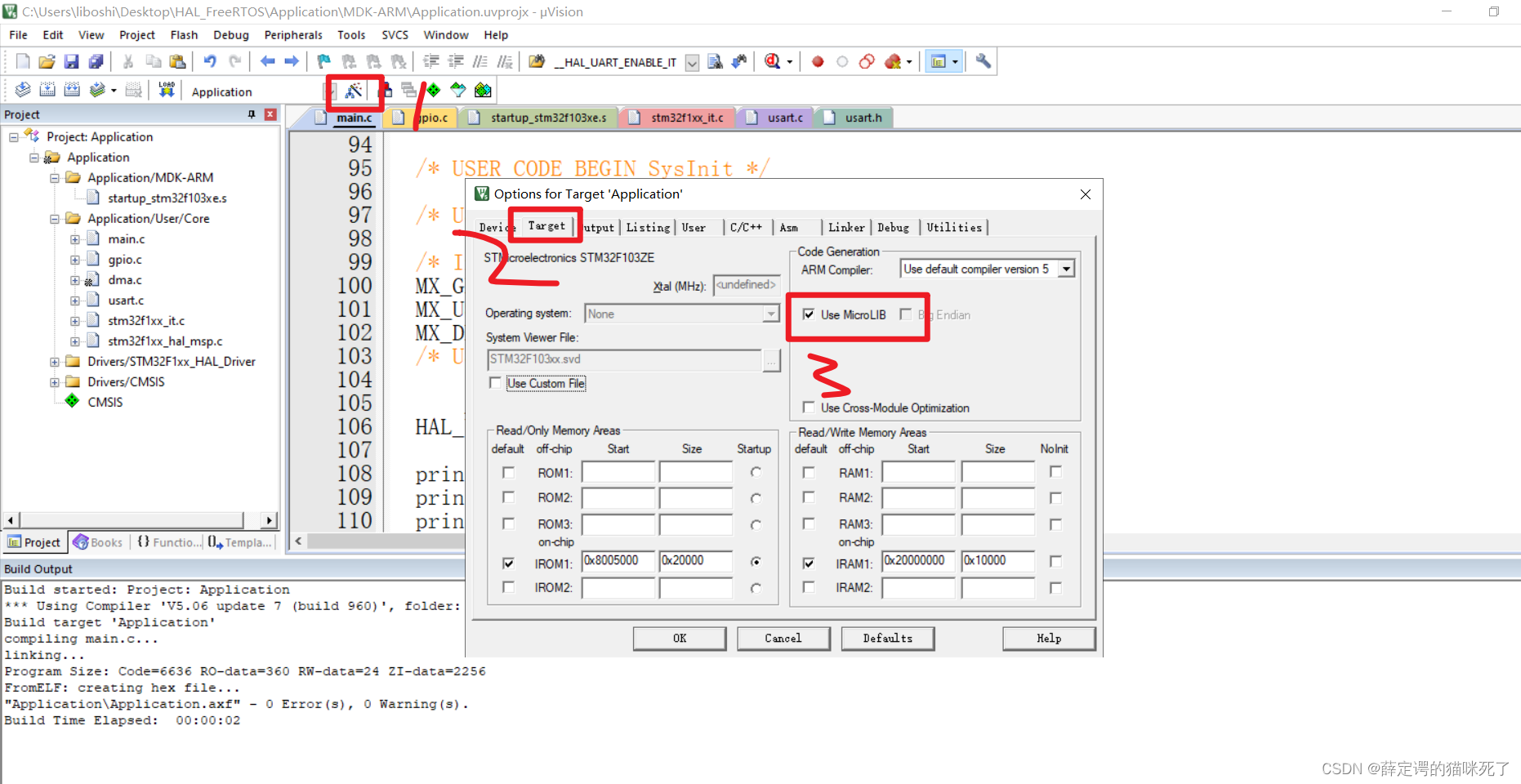Image resolution: width=1521 pixels, height=784 pixels.
Task: Open the Options for Target toolbar icon
Action: (355, 90)
